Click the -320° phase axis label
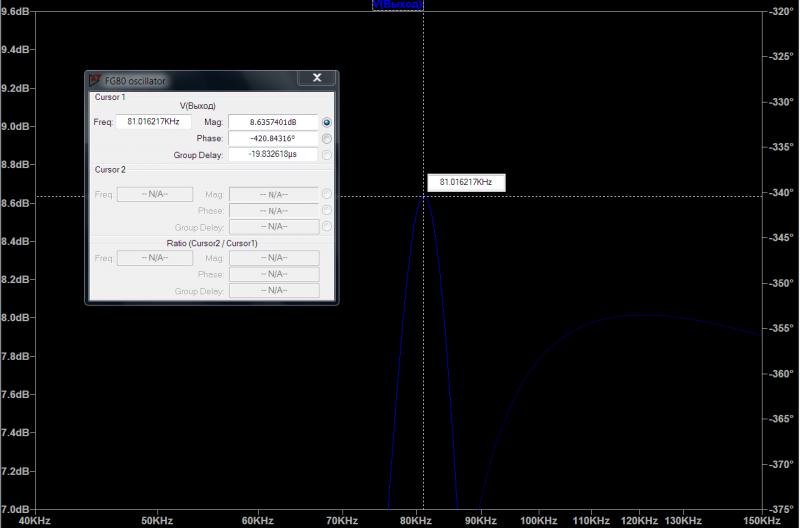 (781, 12)
